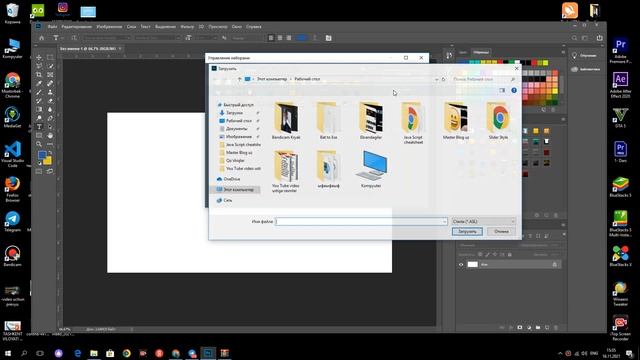Click the search box in Load dialog
Screen dimensions: 640x360
(x=484, y=79)
